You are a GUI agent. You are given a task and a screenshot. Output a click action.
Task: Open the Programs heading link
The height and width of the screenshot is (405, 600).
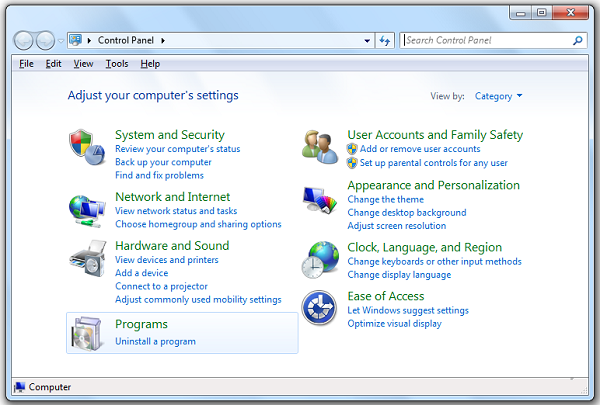pyautogui.click(x=141, y=324)
